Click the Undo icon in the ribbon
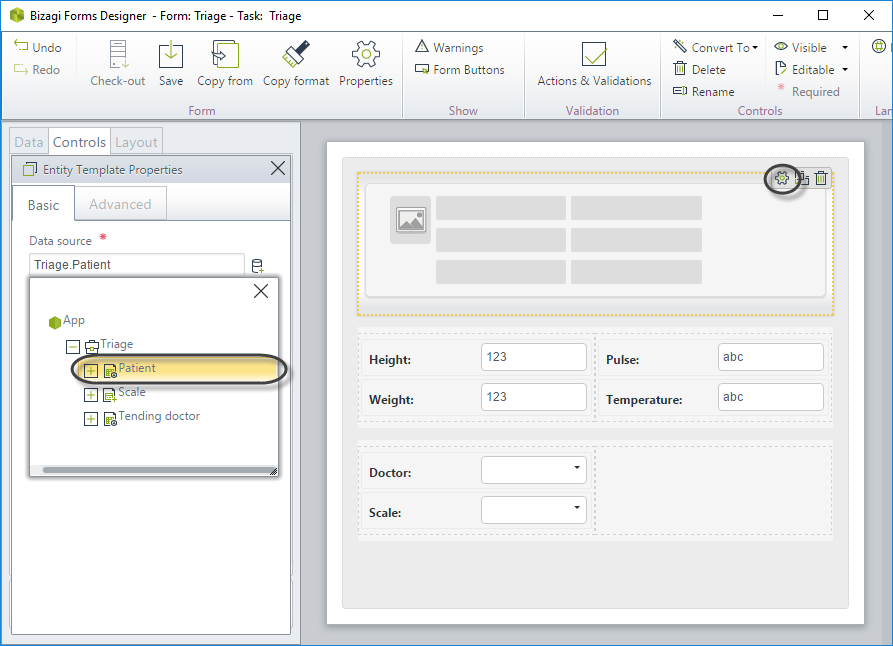This screenshot has width=893, height=646. tap(21, 46)
